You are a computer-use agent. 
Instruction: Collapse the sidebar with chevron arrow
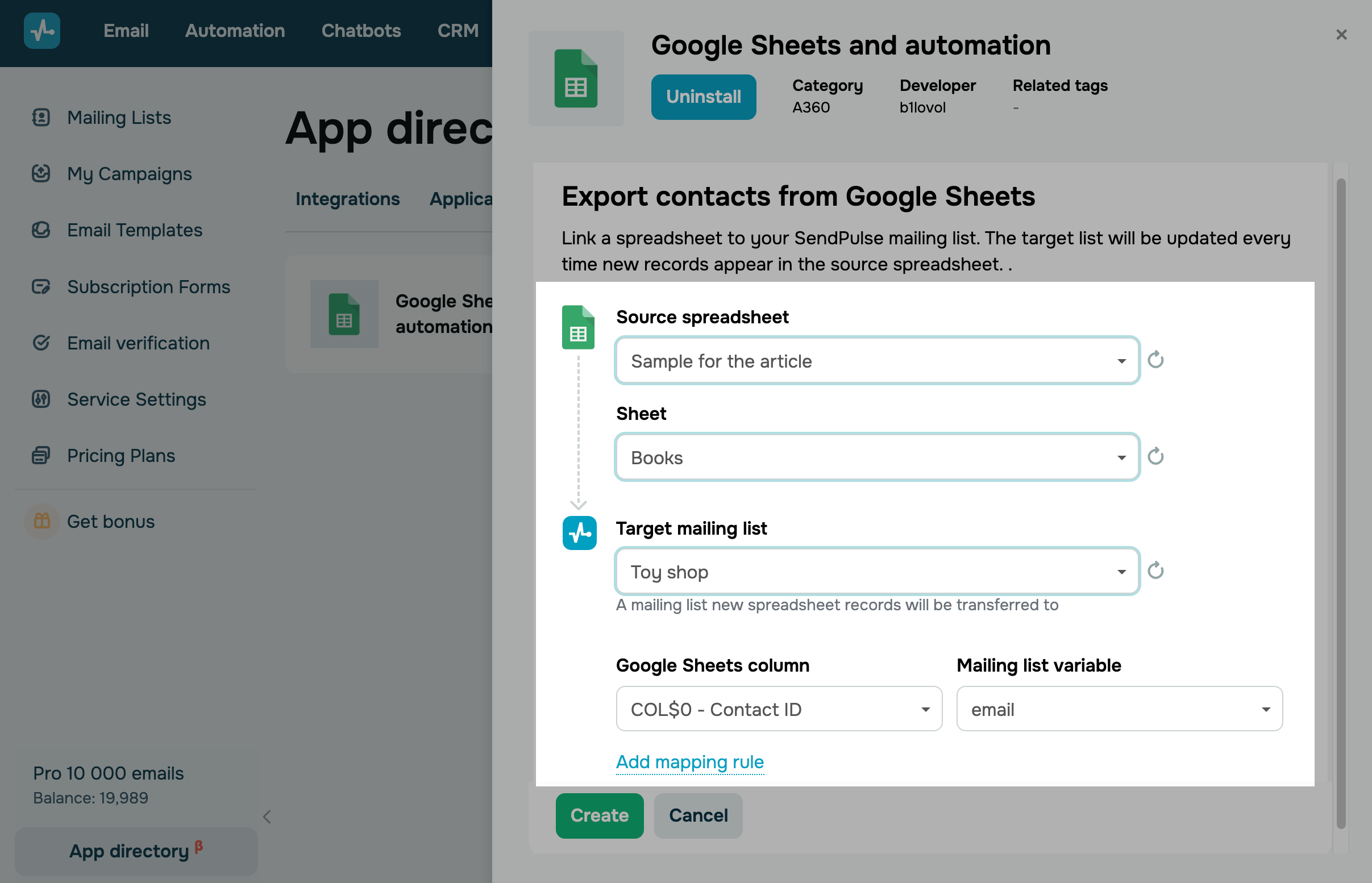267,817
